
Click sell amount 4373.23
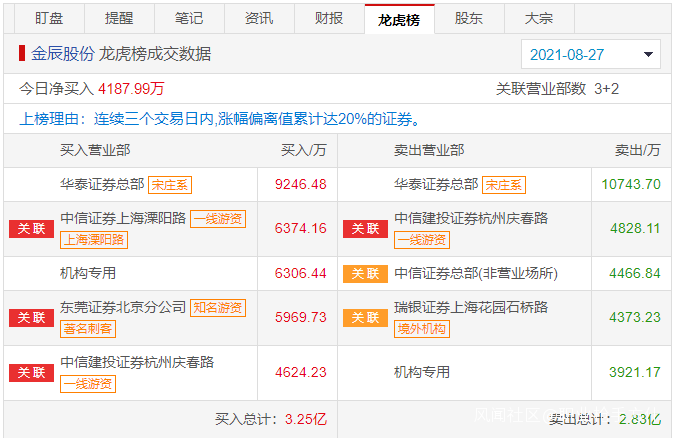[635, 317]
